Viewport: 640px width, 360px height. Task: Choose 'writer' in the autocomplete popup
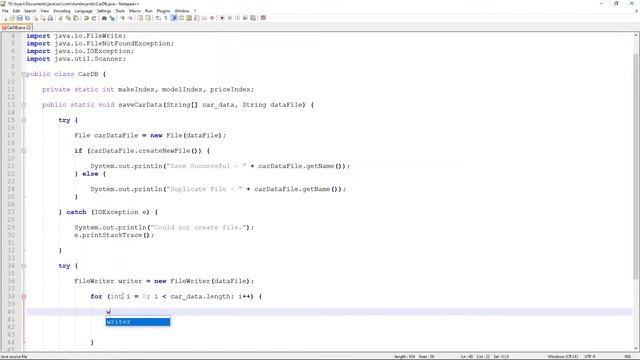(138, 322)
